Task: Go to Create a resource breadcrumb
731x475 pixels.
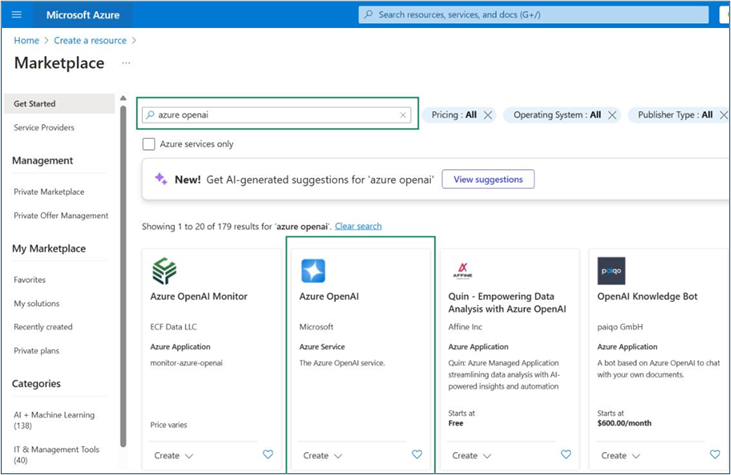Action: coord(90,41)
